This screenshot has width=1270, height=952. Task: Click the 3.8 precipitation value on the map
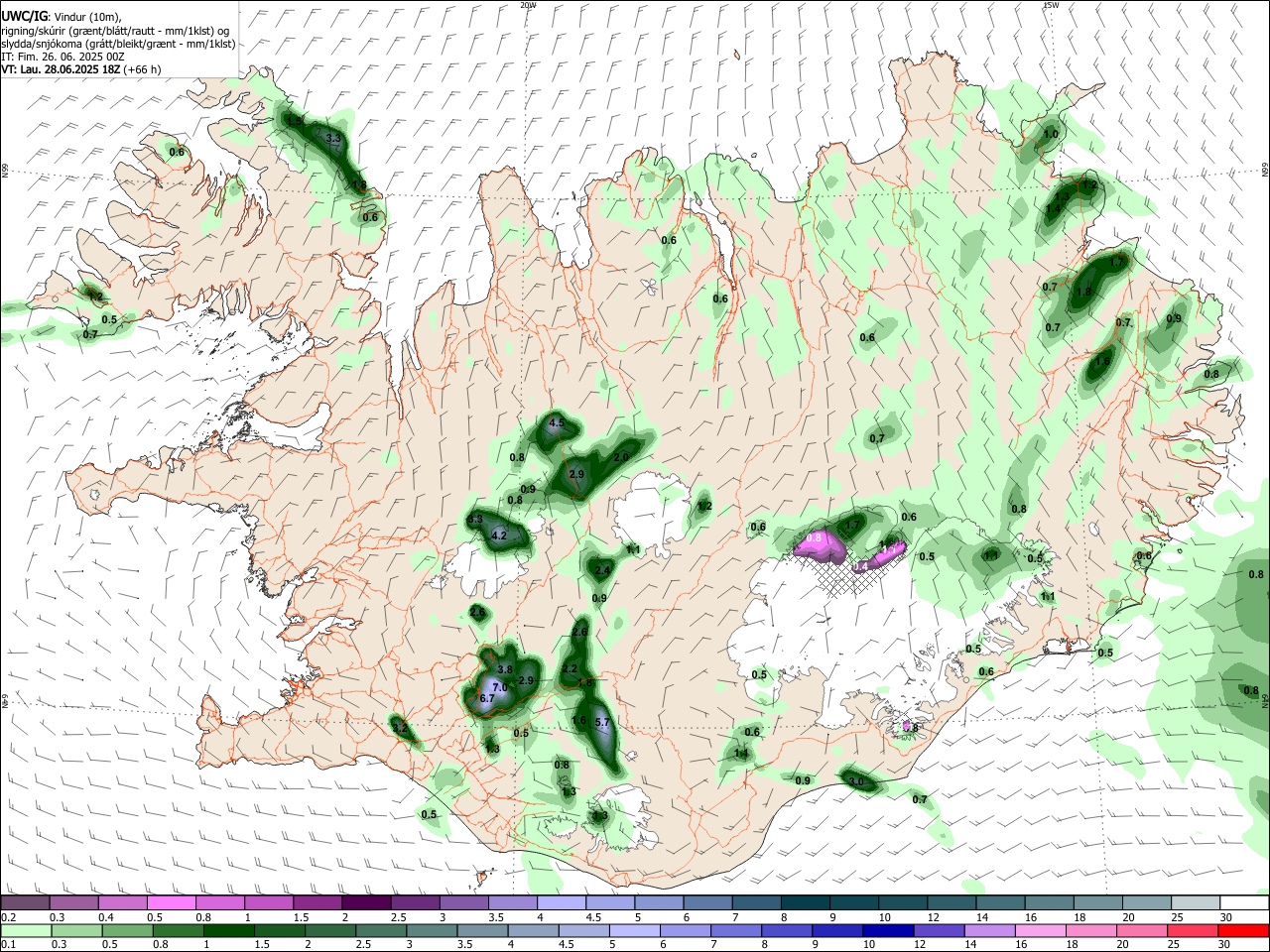point(505,670)
